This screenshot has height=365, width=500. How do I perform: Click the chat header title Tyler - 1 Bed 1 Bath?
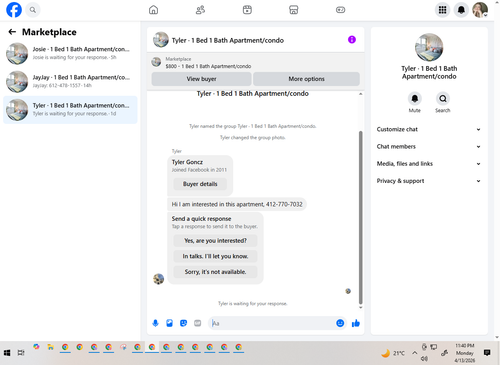coord(228,40)
